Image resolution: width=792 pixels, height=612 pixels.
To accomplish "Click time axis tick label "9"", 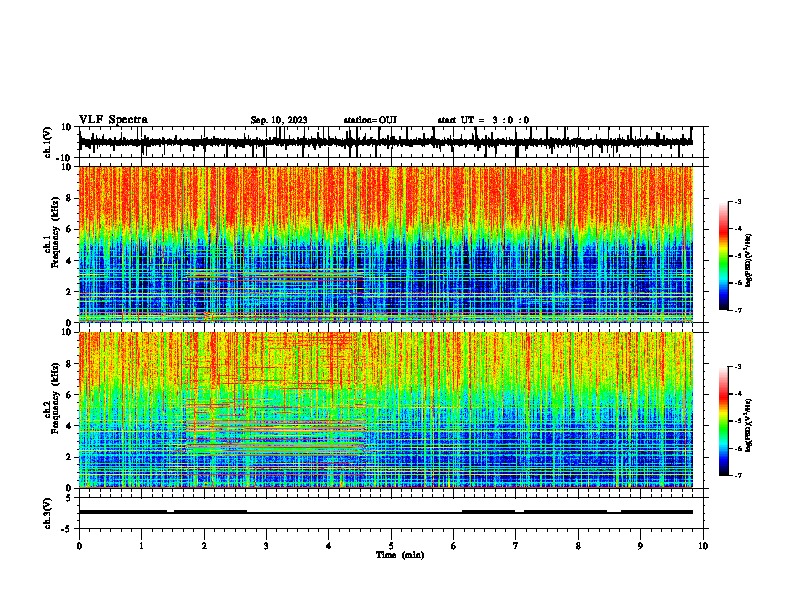I will pos(640,546).
